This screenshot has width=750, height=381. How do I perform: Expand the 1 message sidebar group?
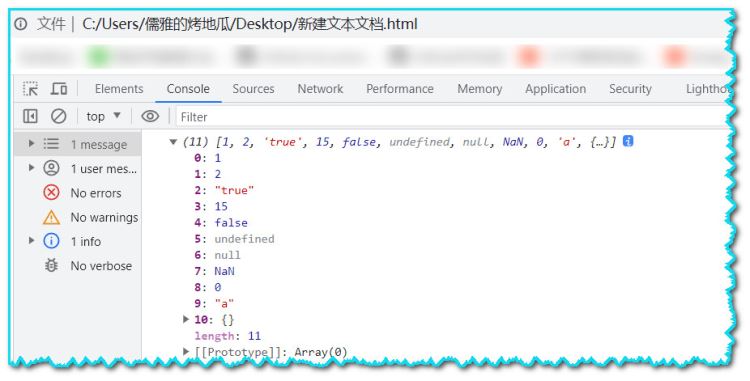tap(31, 143)
